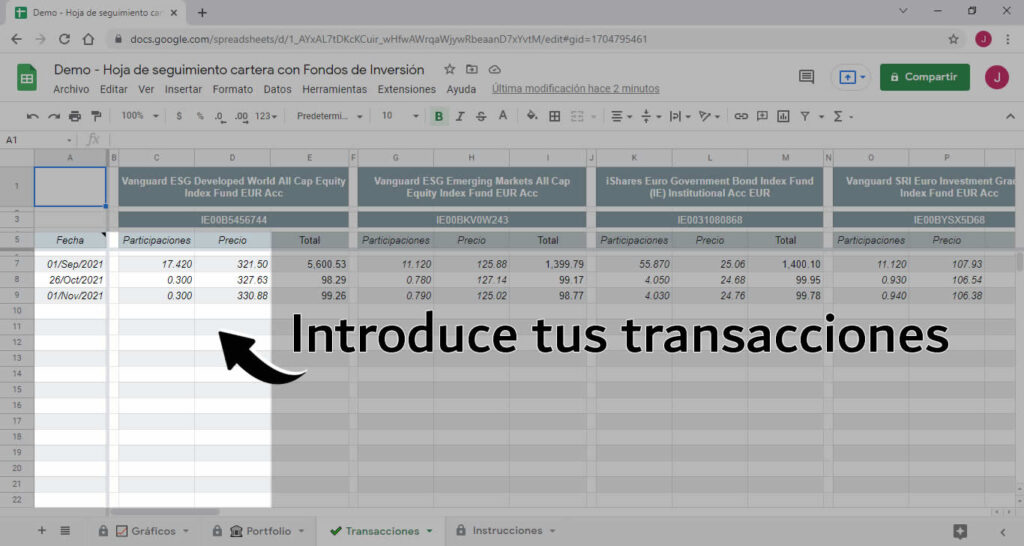Open vertical align options
Viewport: 1024px width, 546px height.
[x=650, y=116]
